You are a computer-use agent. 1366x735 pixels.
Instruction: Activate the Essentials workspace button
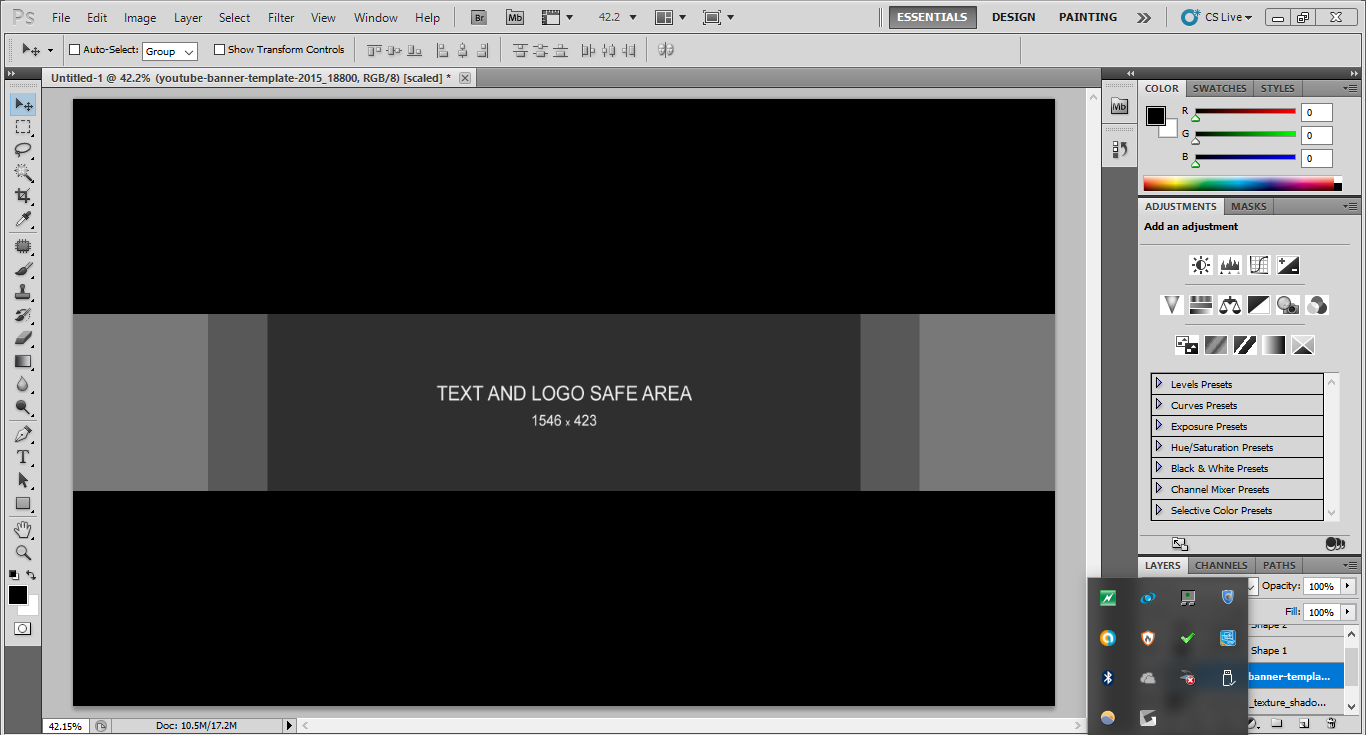(932, 17)
